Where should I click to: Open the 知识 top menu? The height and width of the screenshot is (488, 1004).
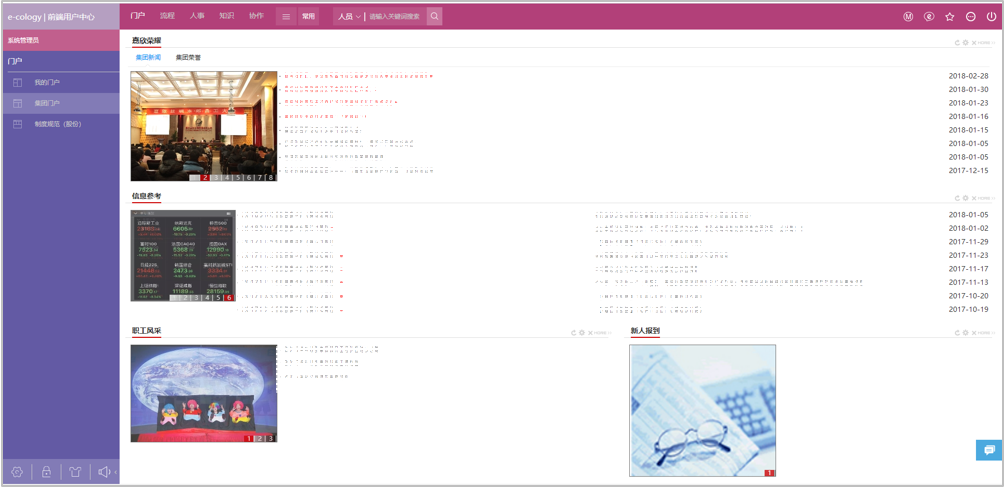226,16
